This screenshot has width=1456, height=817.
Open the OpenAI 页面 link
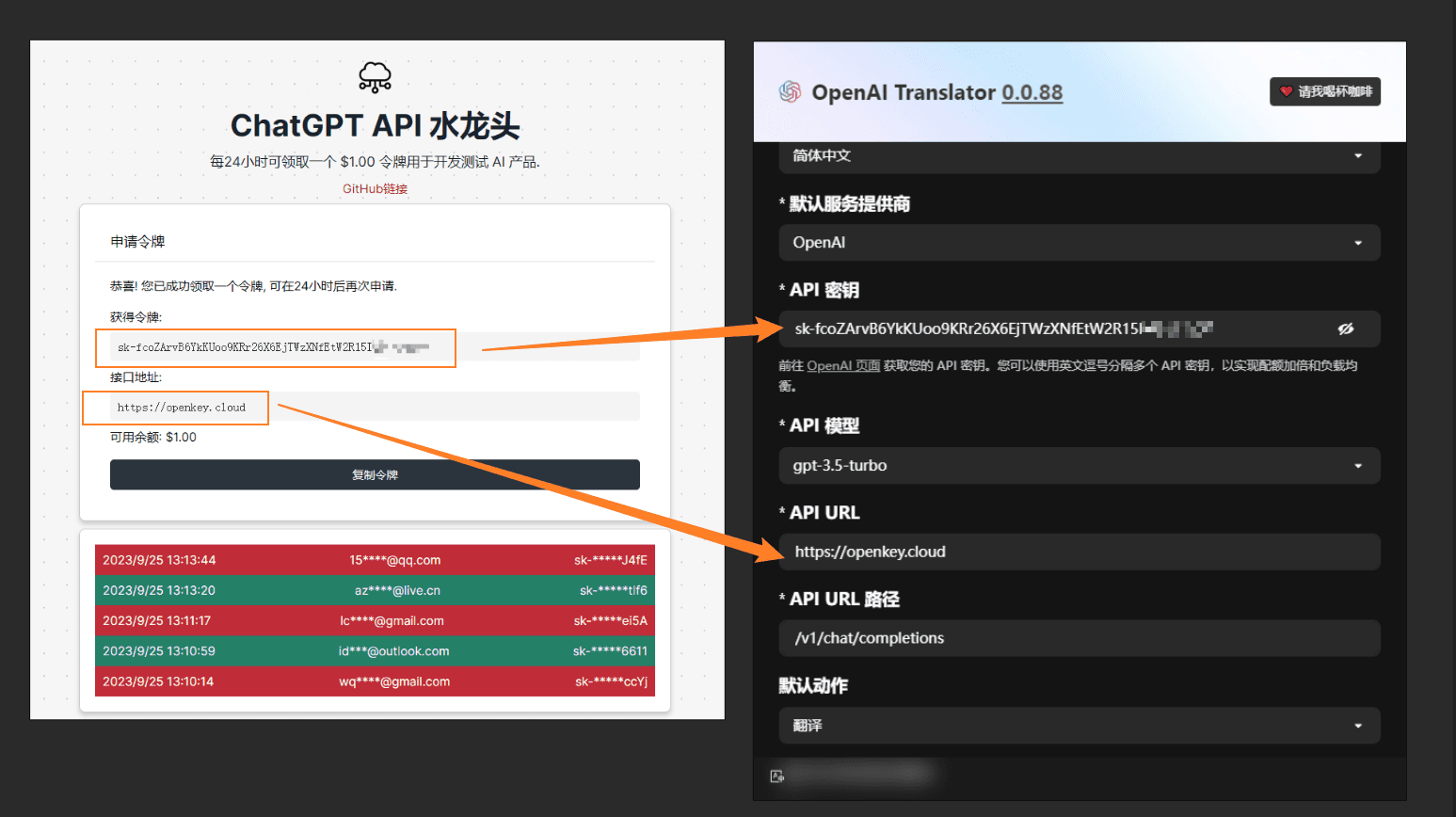843,365
